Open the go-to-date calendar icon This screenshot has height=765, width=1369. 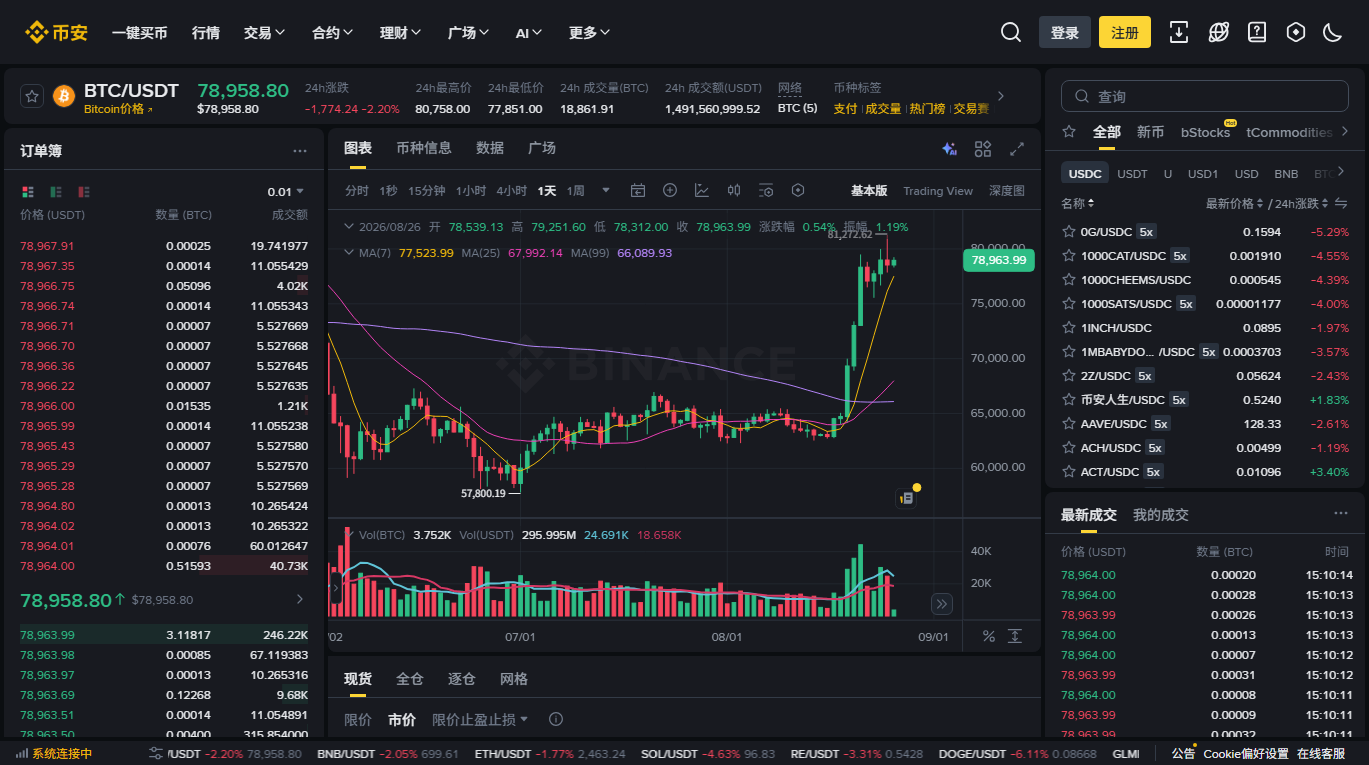tap(638, 190)
